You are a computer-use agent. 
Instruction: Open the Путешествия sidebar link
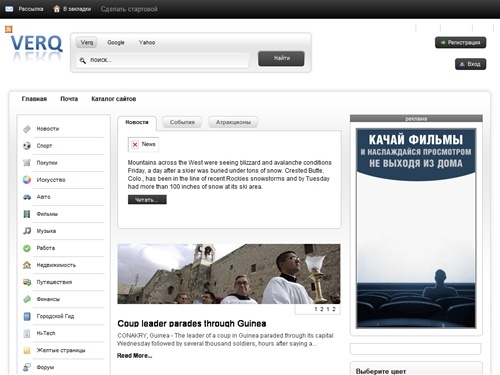tap(54, 282)
